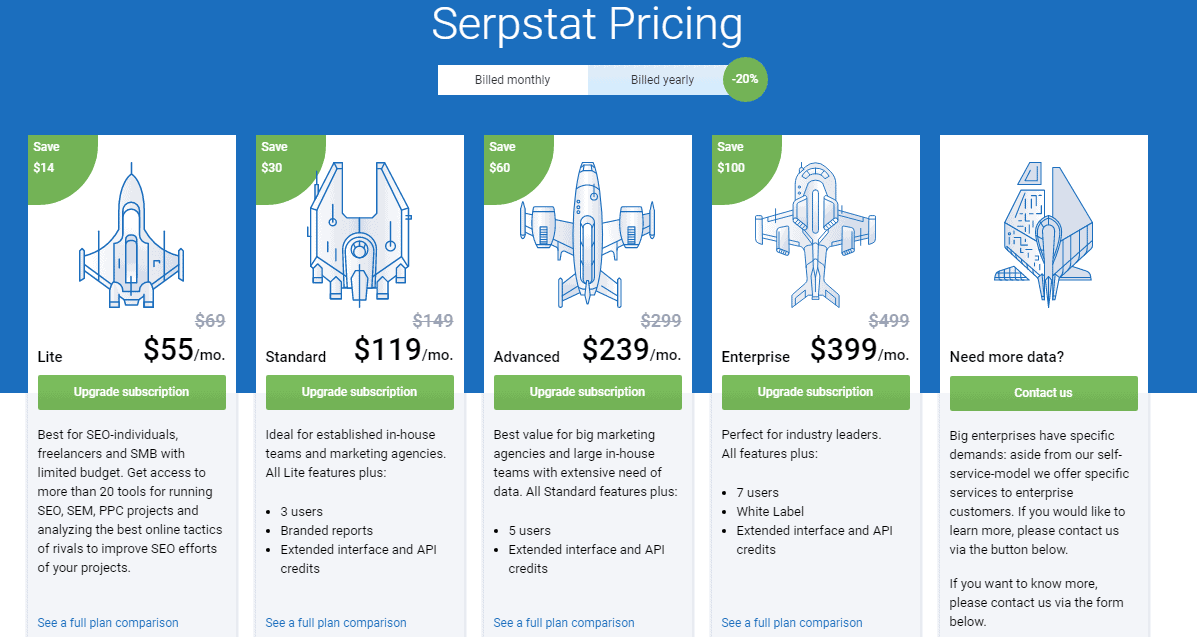Click the Advanced plan spaceship icon
The width and height of the screenshot is (1197, 637).
coord(588,236)
